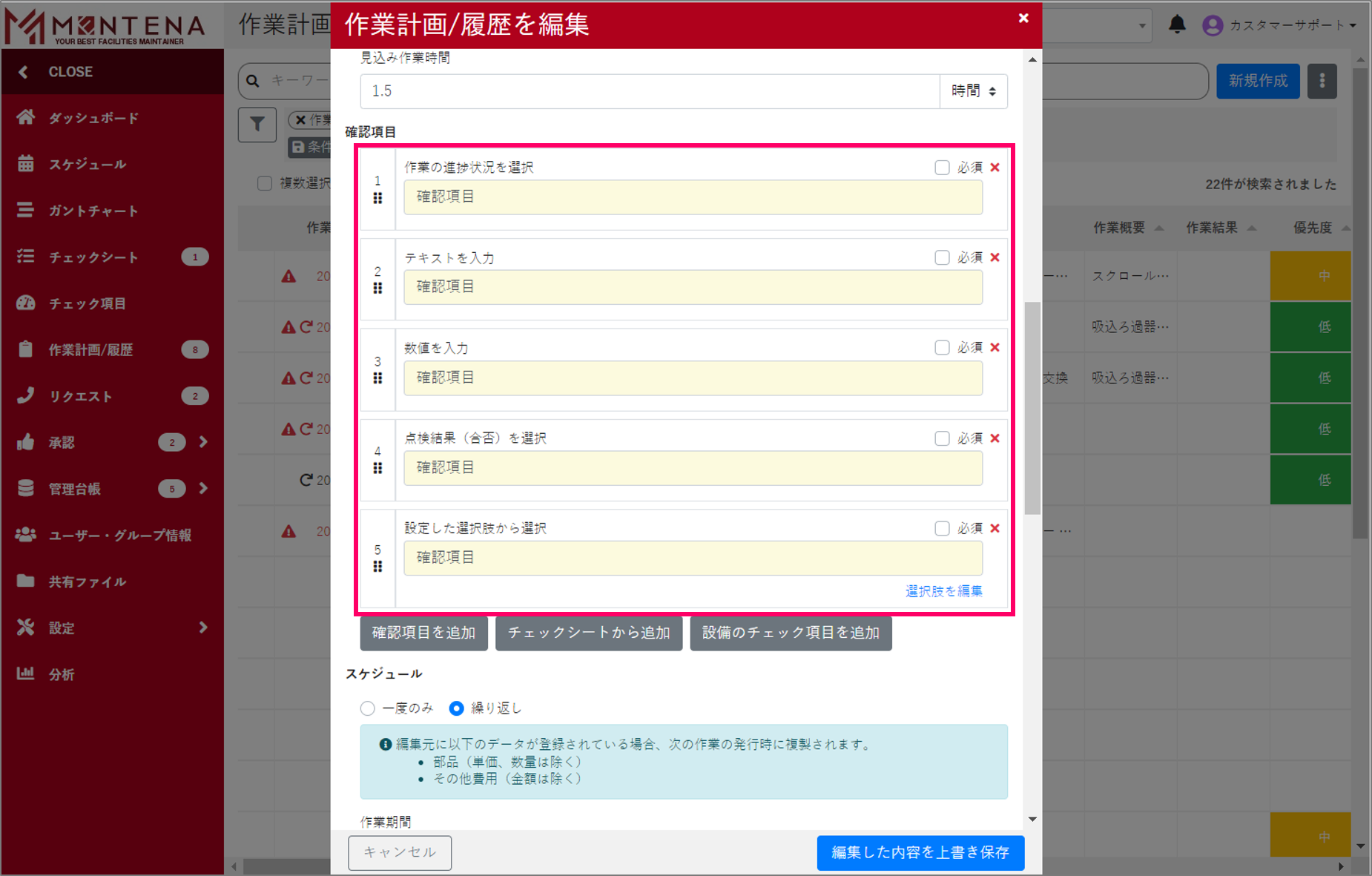Viewport: 1372px width, 876px height.
Task: Enable 必須 checkbox for 点検結果 item
Action: pos(942,438)
